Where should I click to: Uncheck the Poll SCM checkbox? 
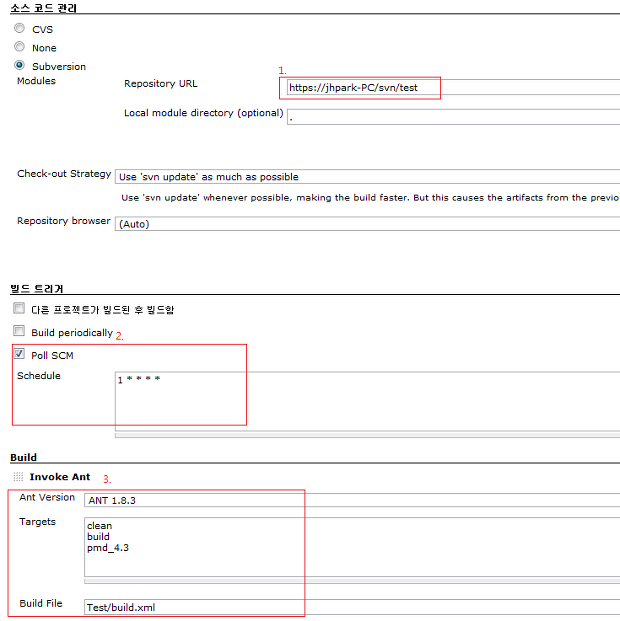coord(19,353)
